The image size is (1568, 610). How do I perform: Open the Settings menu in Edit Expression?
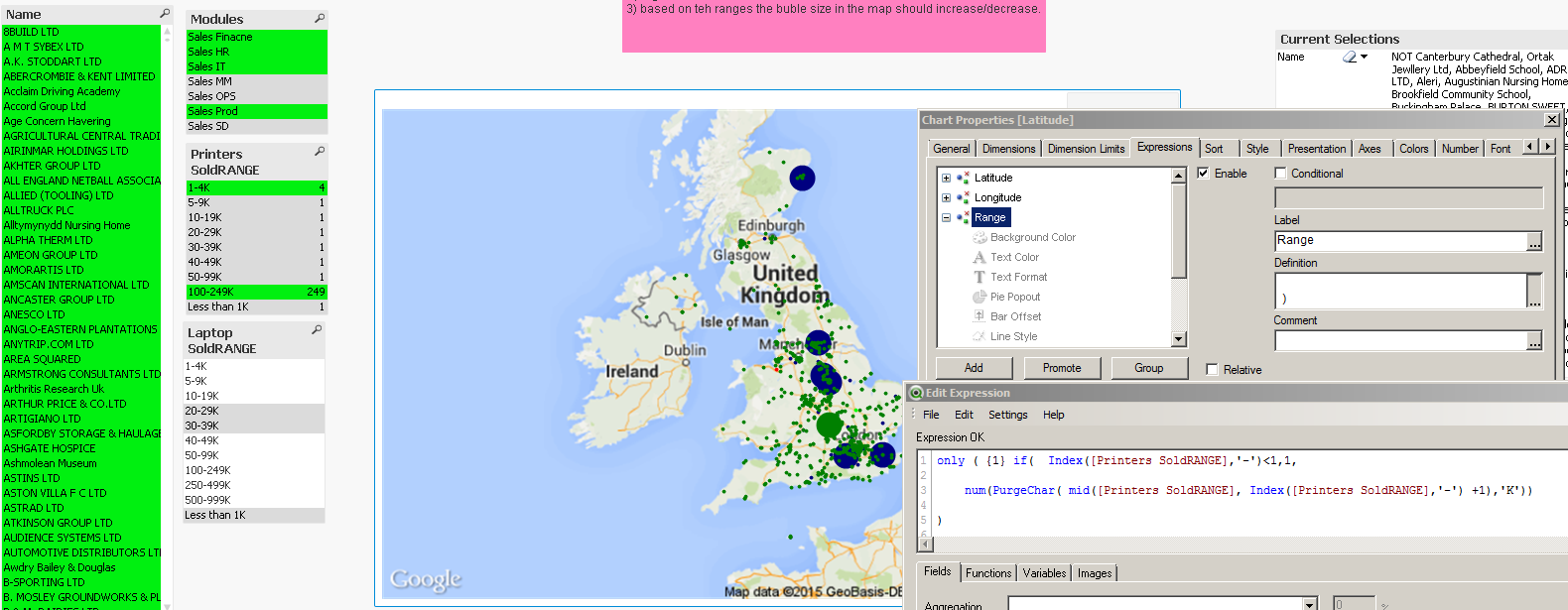click(1007, 415)
